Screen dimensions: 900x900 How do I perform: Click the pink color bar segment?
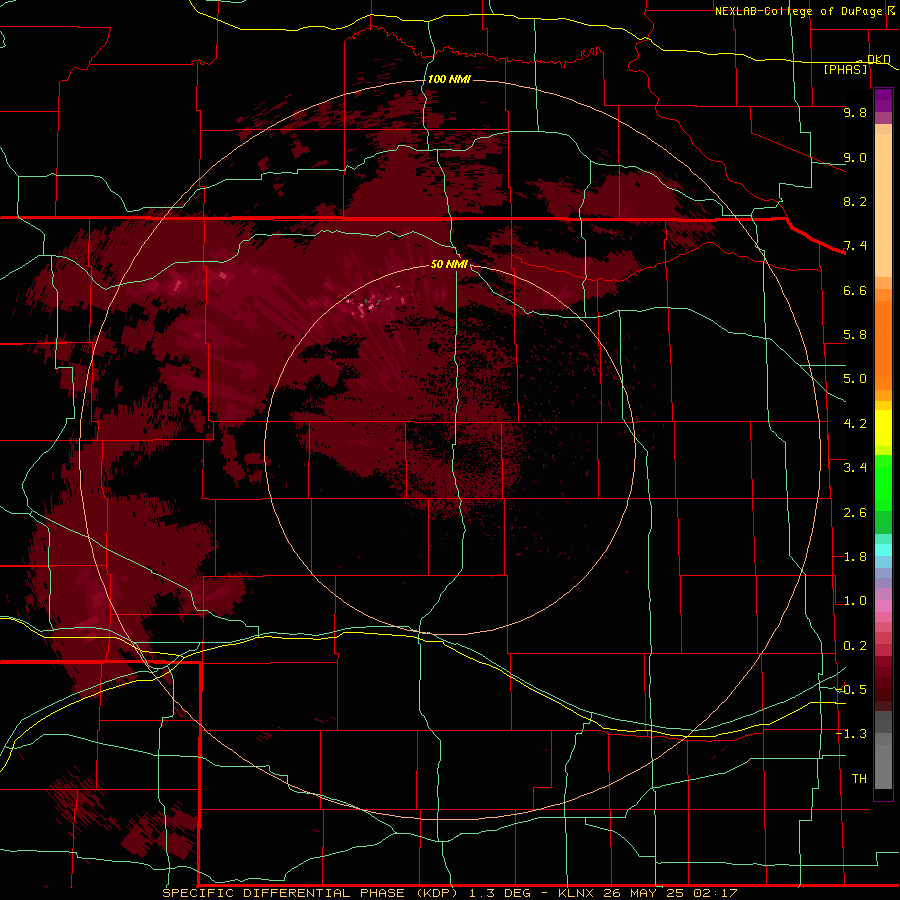[883, 606]
